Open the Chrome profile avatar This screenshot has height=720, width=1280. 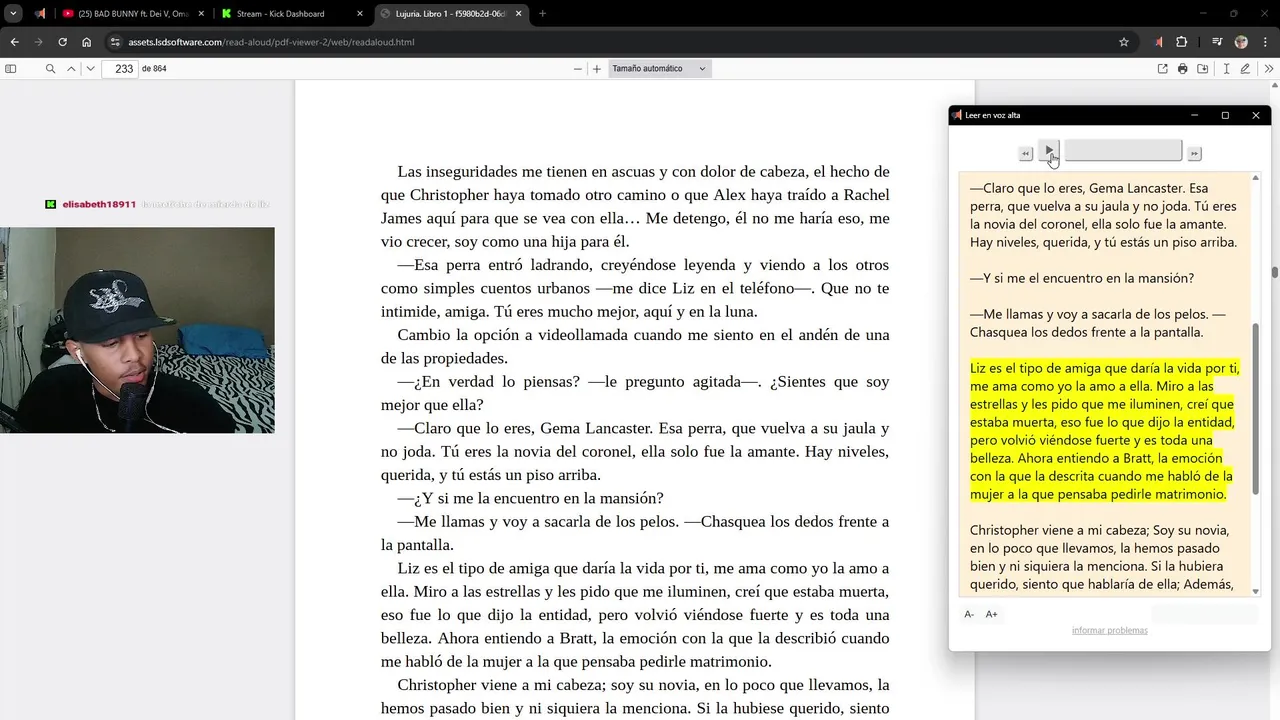pyautogui.click(x=1241, y=42)
